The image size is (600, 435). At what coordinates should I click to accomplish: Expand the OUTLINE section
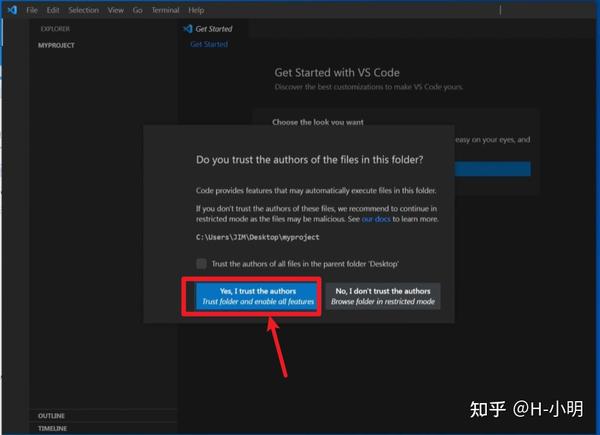(x=51, y=415)
